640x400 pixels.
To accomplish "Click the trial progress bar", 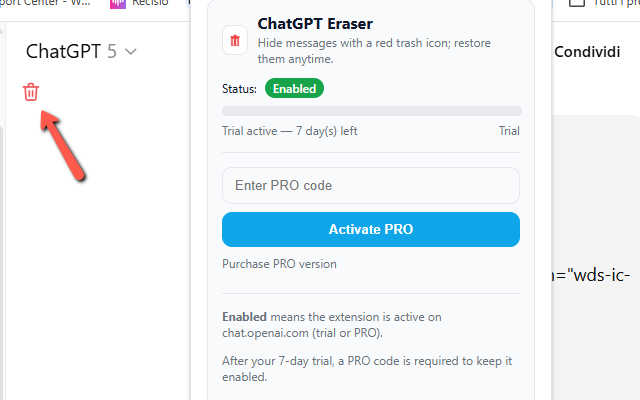I will pos(371,111).
